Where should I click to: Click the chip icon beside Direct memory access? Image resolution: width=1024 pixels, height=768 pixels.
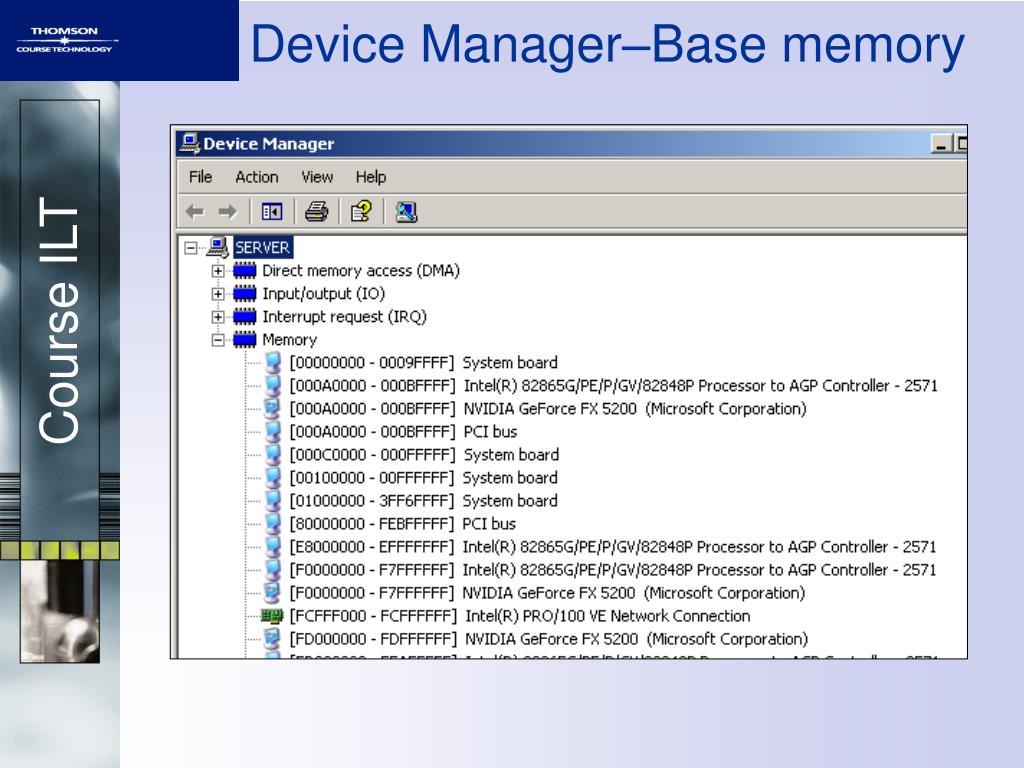245,270
